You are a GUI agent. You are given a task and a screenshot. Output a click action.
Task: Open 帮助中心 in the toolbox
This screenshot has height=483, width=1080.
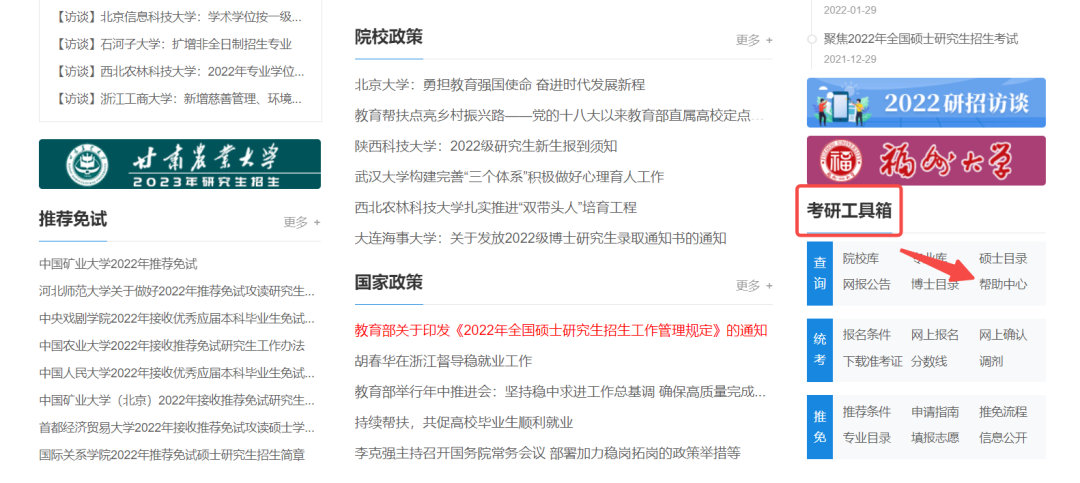[1002, 284]
